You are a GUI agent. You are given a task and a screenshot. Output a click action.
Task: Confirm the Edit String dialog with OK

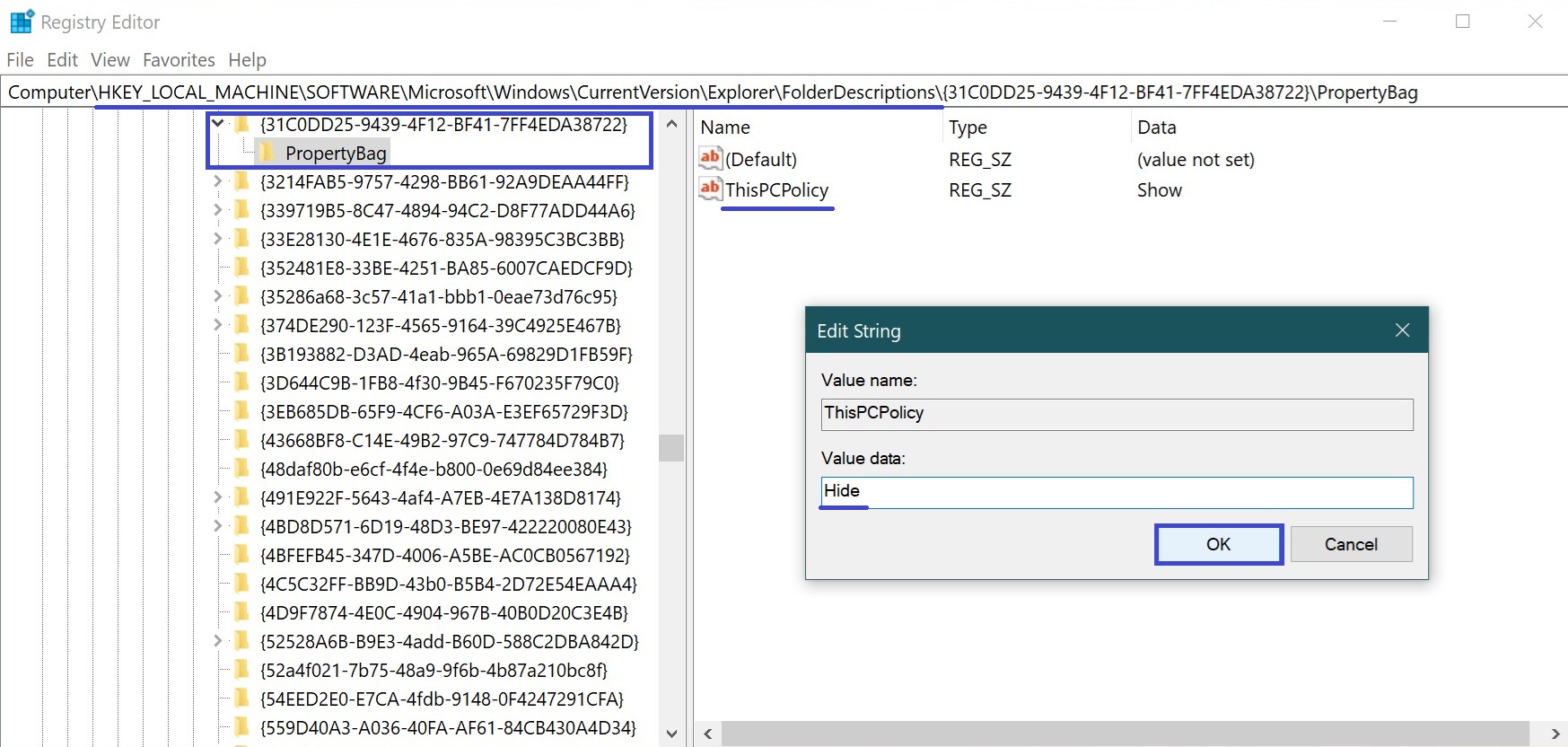pos(1219,544)
